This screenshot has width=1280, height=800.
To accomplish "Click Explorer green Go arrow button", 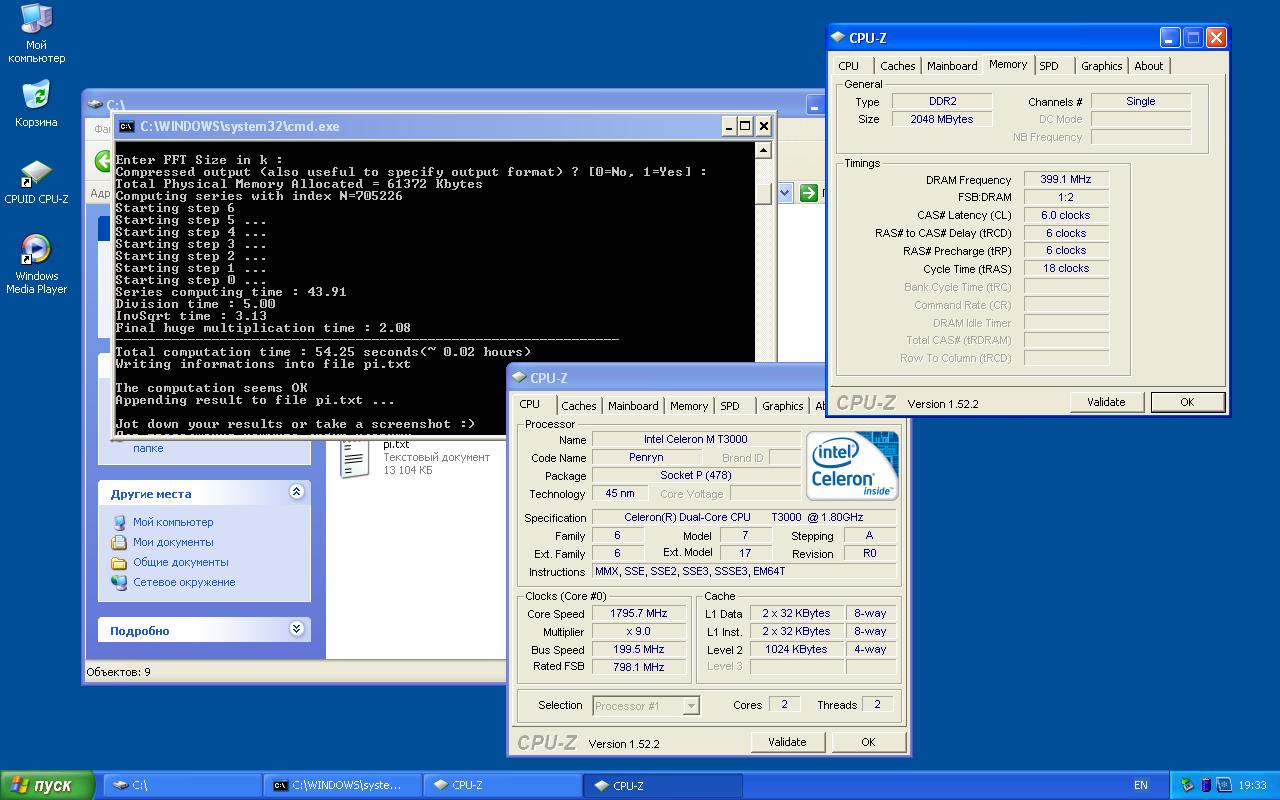I will (x=808, y=193).
